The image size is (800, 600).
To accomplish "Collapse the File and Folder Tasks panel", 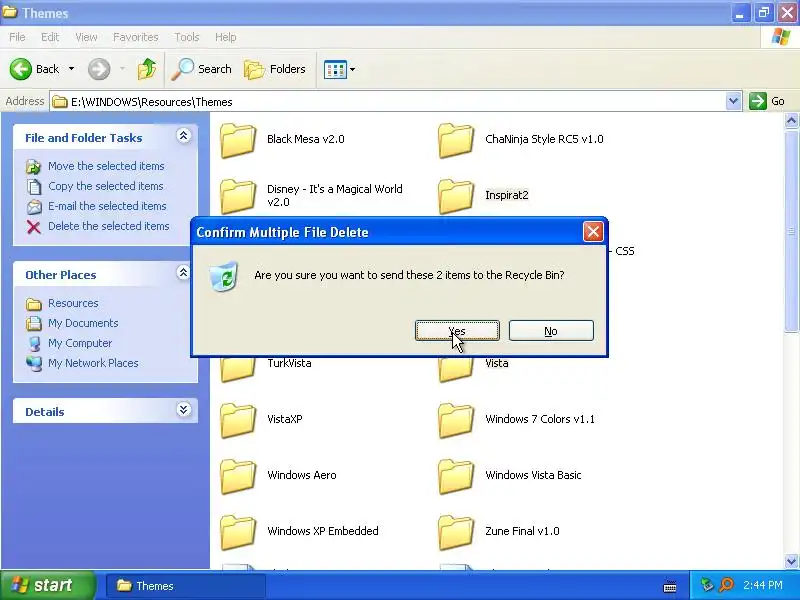I will [184, 136].
